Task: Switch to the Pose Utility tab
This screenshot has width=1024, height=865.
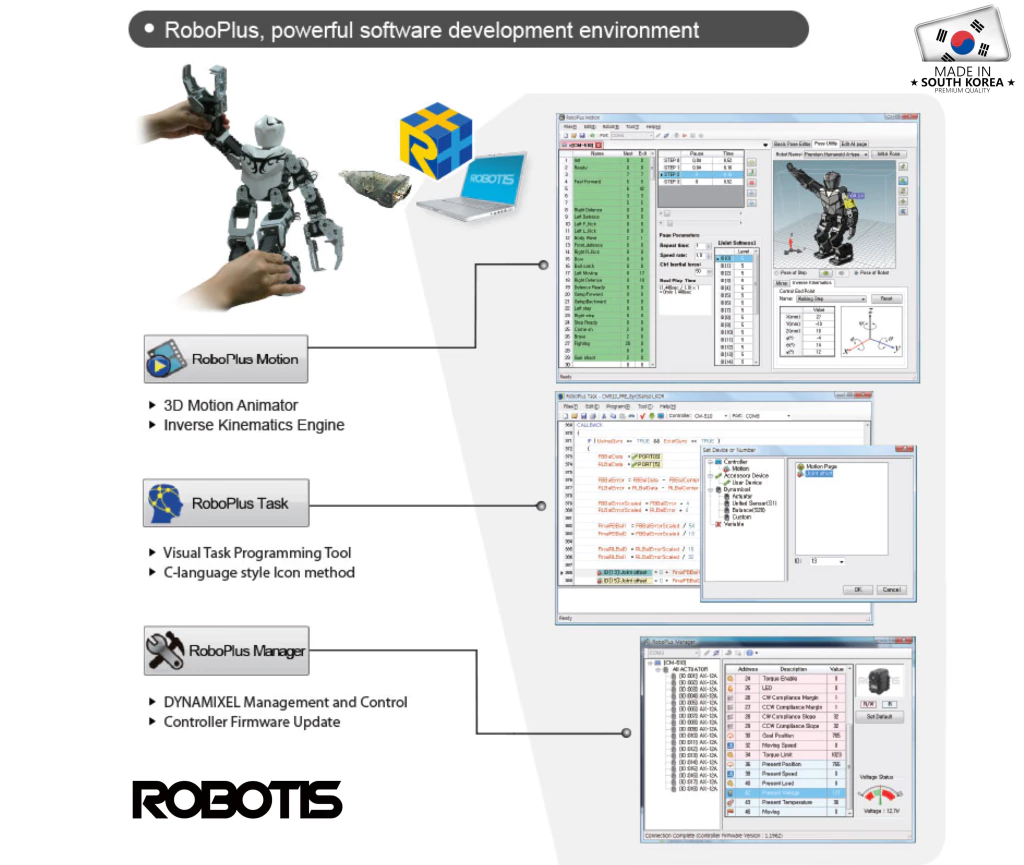Action: (827, 144)
